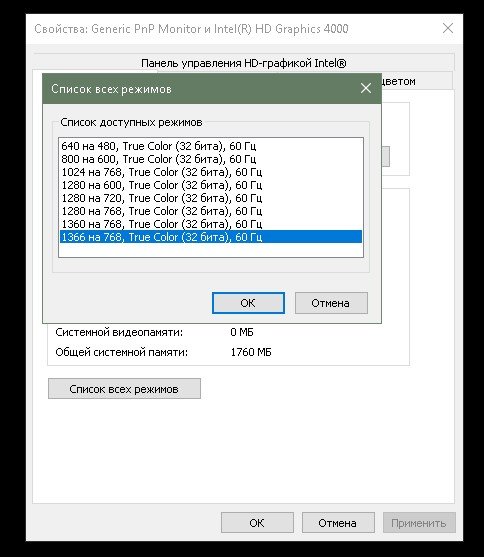This screenshot has width=484, height=557.
Task: Close the Список всех режимов dialog
Action: (366, 88)
